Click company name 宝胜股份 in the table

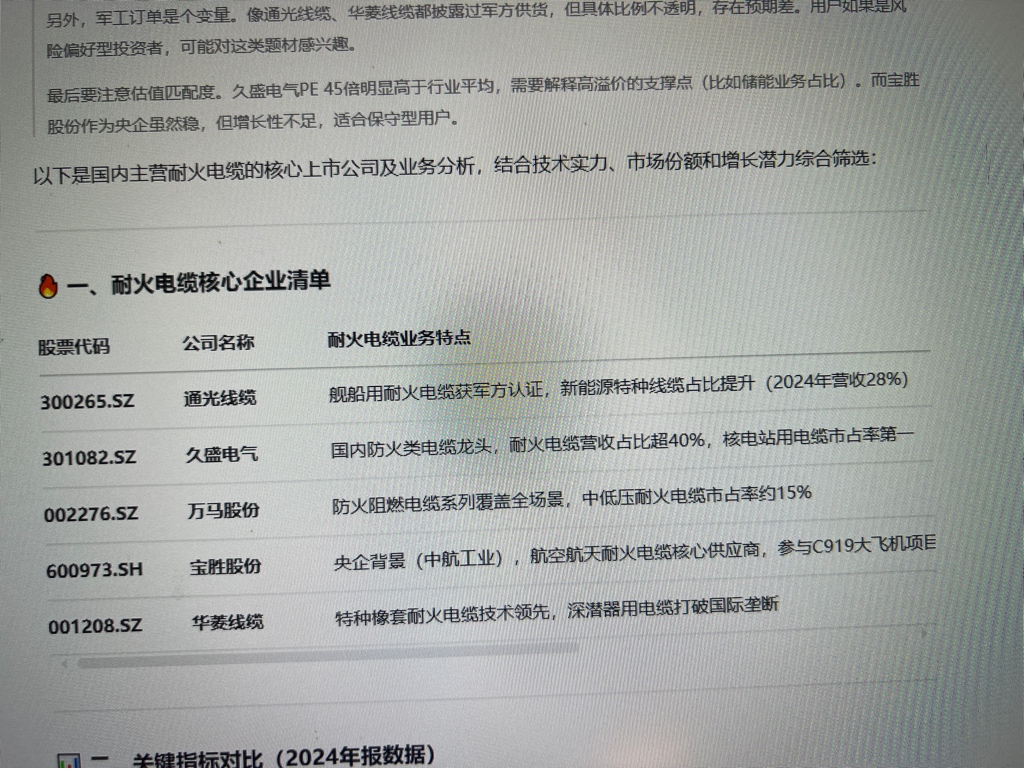226,566
